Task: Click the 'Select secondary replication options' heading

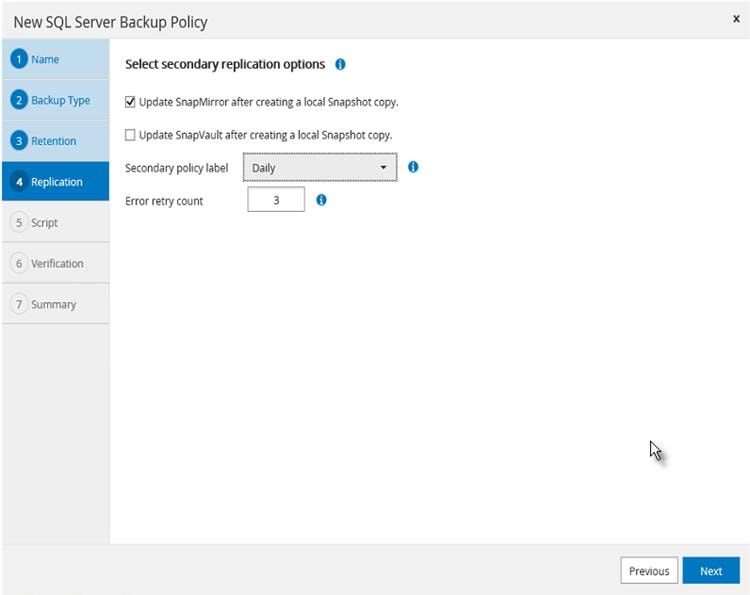Action: pos(225,65)
